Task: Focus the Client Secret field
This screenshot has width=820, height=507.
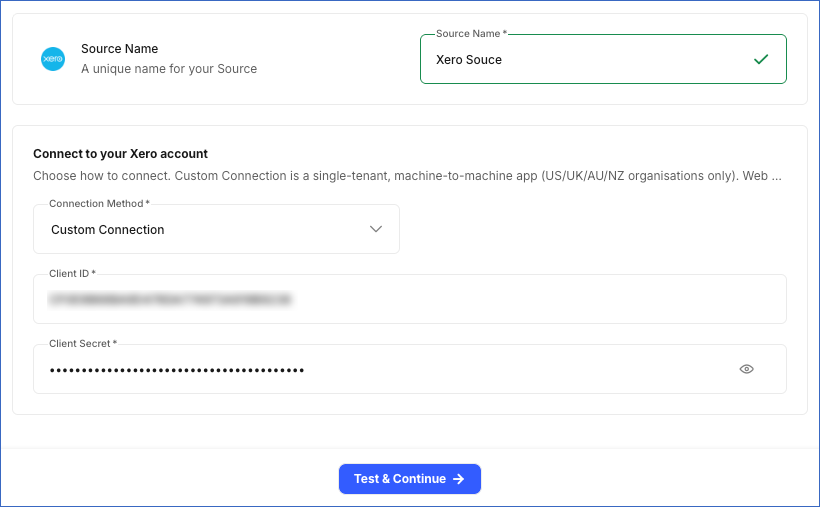Action: pyautogui.click(x=409, y=369)
